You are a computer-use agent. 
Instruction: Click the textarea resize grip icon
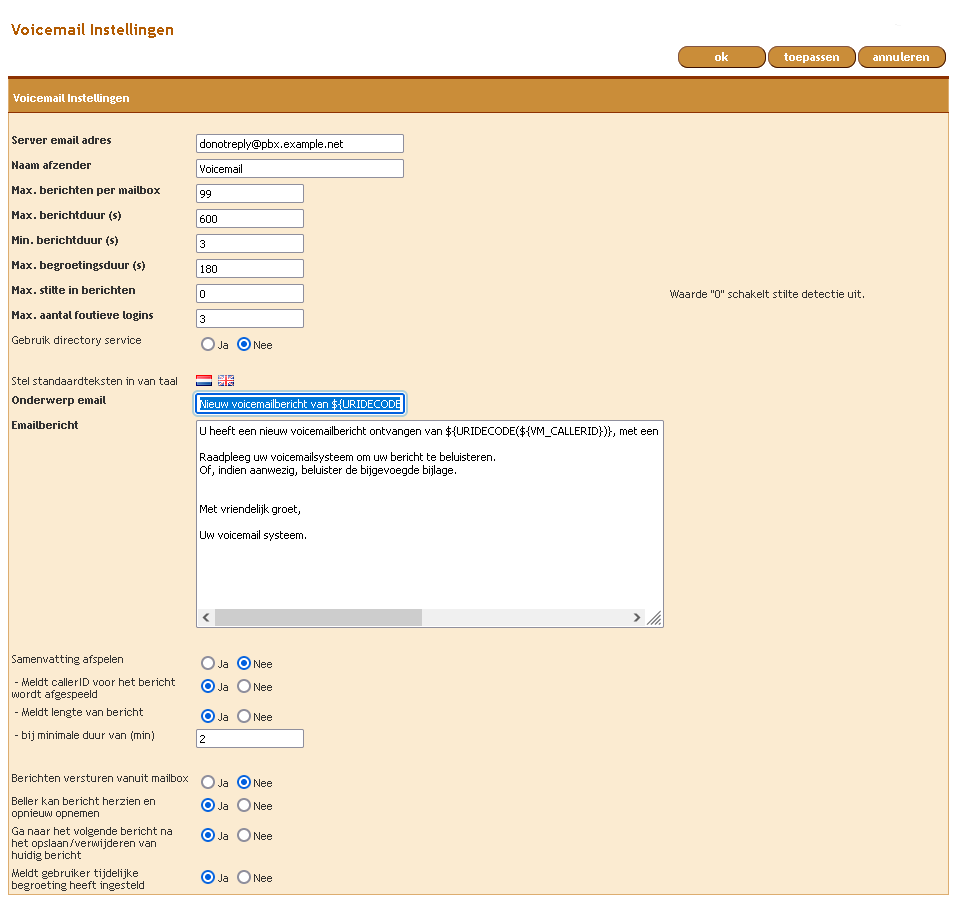pos(654,618)
